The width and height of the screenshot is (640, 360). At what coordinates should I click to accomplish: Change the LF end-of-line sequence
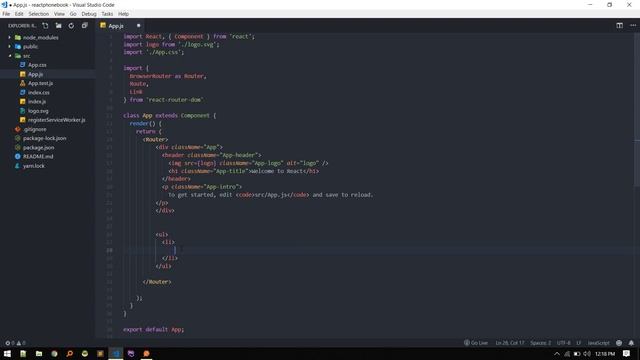tap(578, 343)
